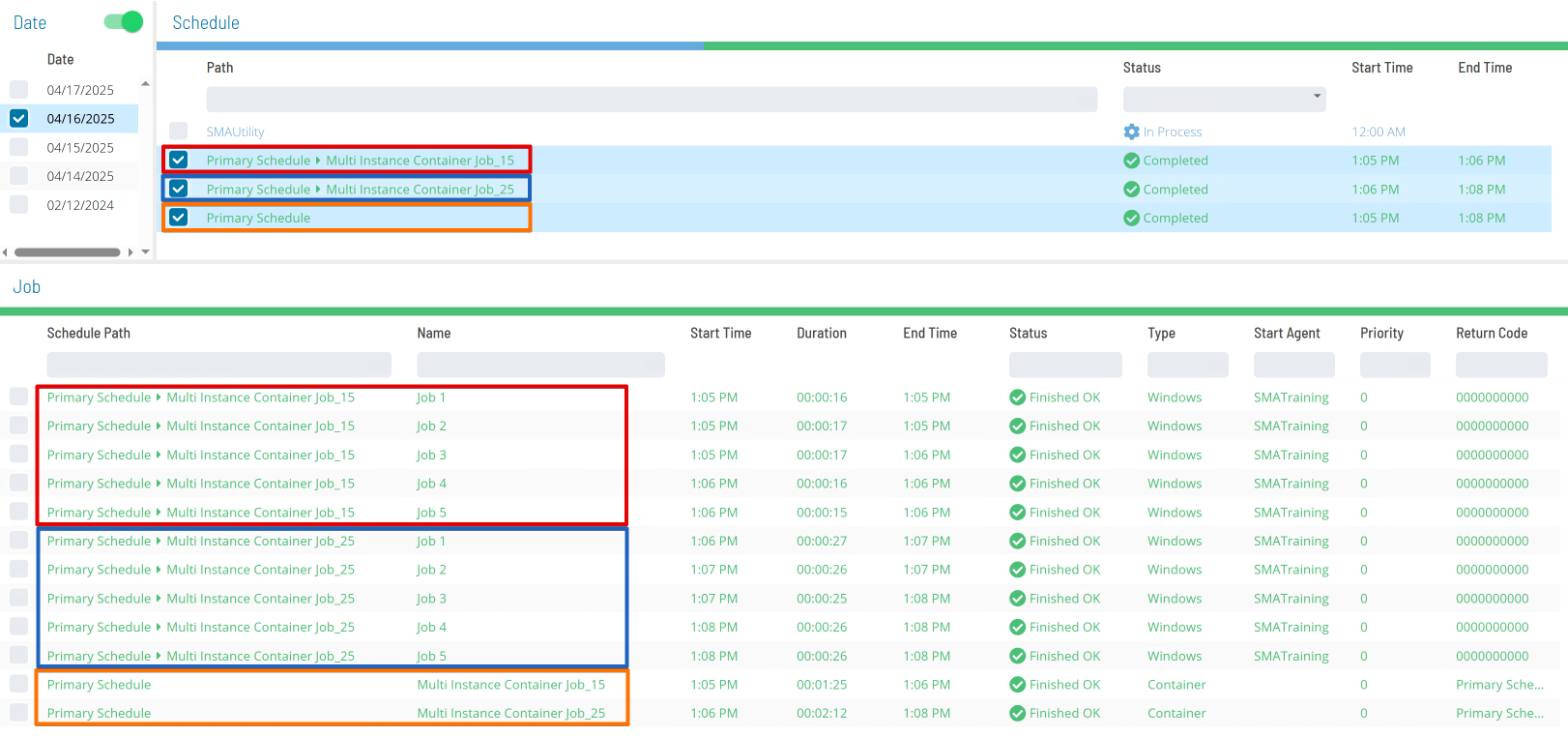
Task: Check the 02/12/2024 date checkbox
Action: [19, 204]
